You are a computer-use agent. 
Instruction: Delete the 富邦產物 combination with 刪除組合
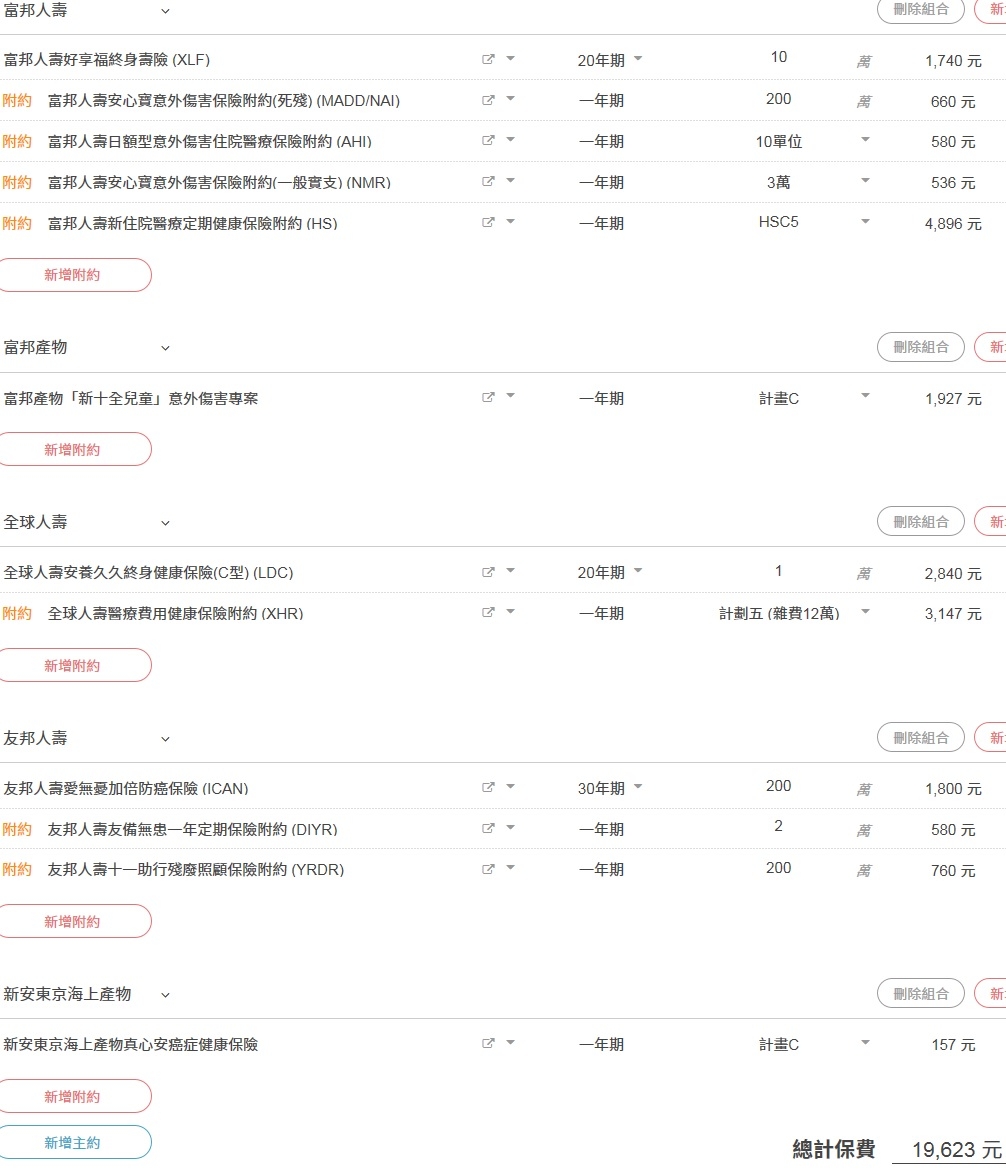coord(921,347)
